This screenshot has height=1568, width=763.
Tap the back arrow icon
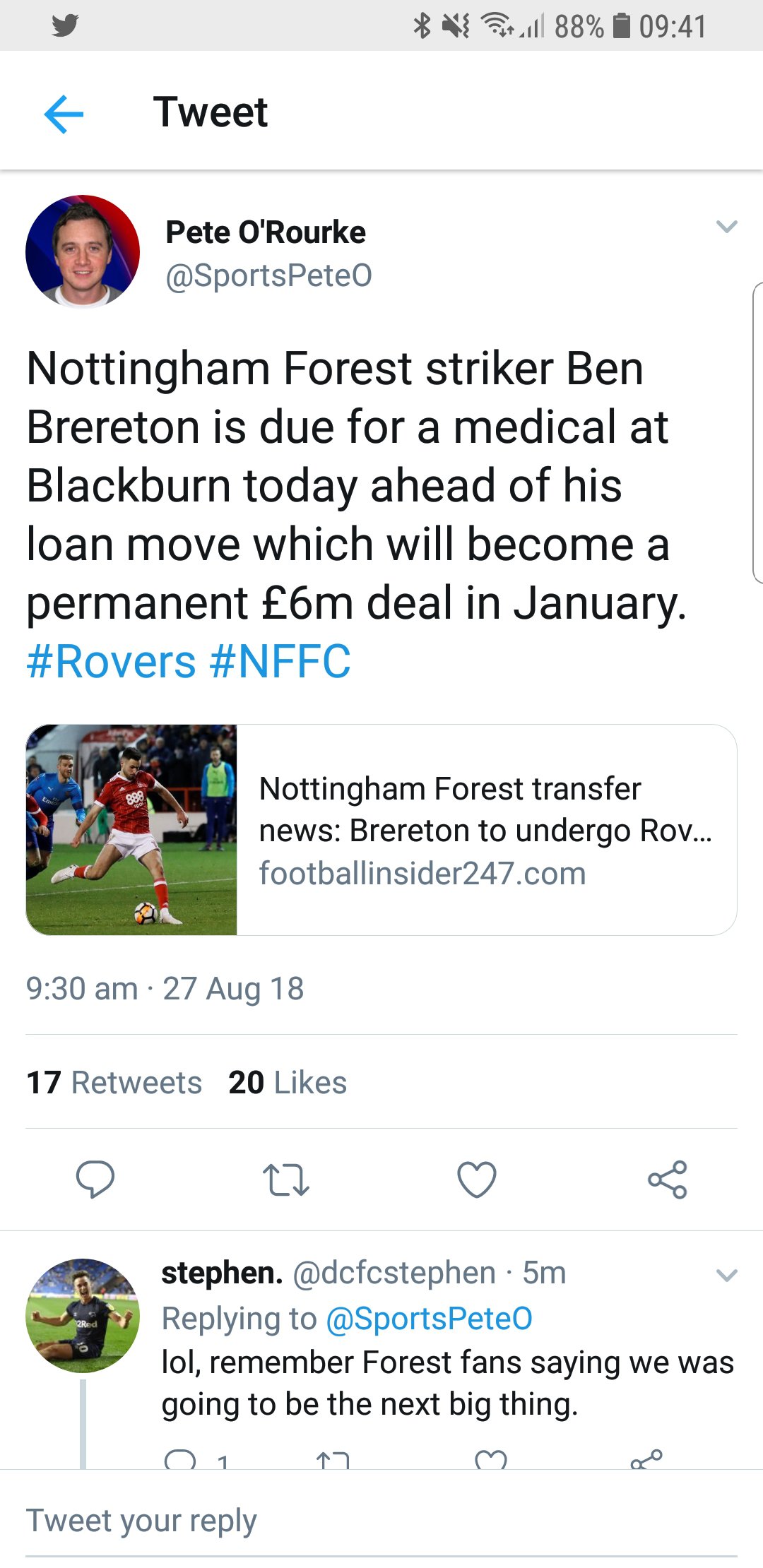point(64,114)
